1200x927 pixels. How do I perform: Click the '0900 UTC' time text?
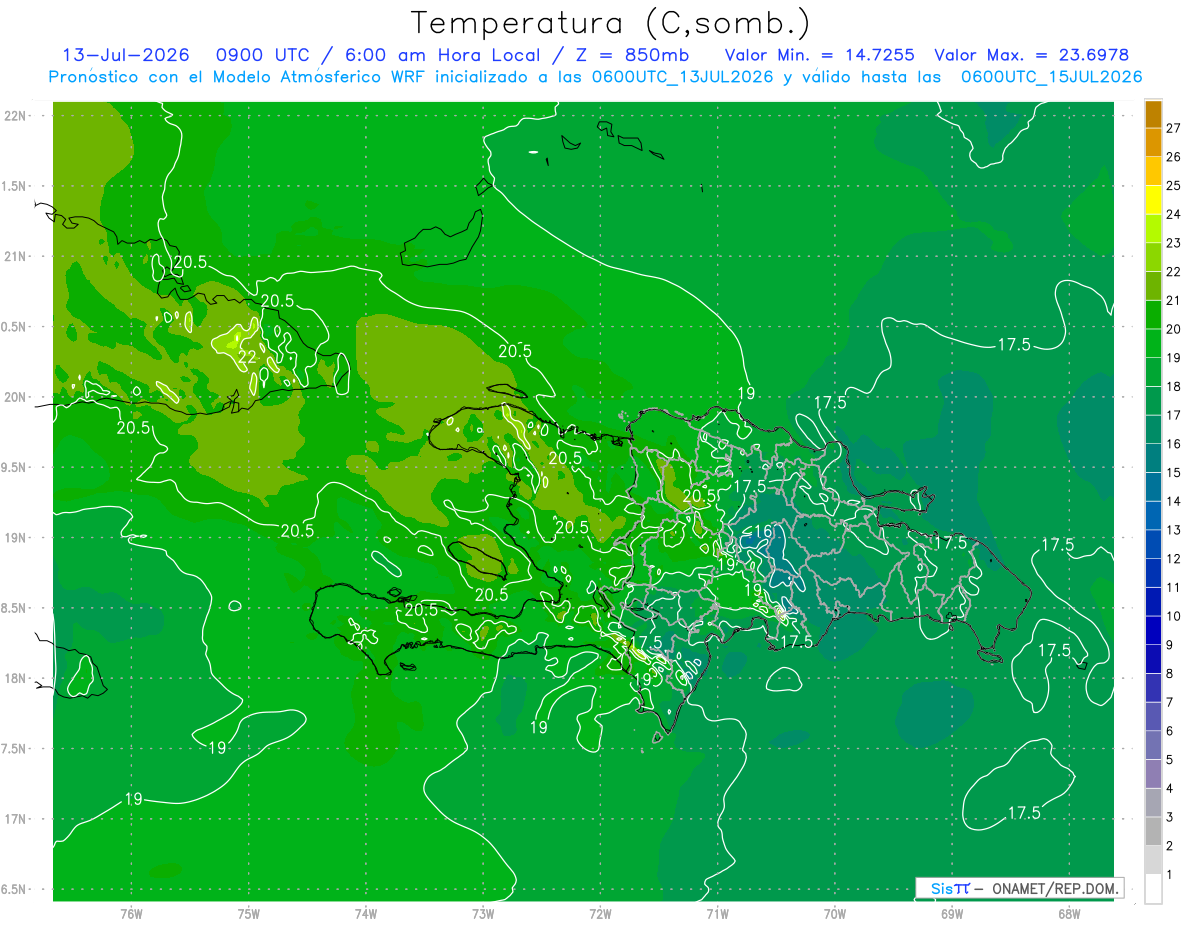point(263,55)
